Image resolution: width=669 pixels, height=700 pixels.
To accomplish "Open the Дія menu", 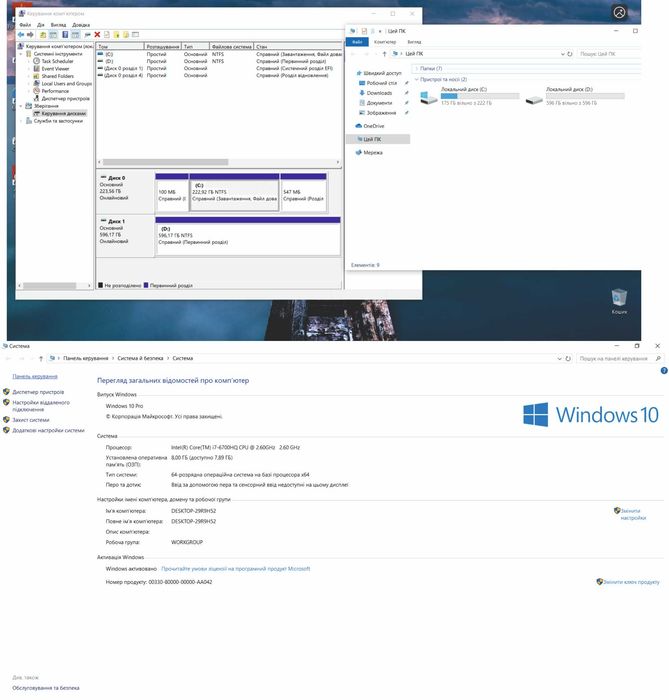I will click(x=41, y=25).
